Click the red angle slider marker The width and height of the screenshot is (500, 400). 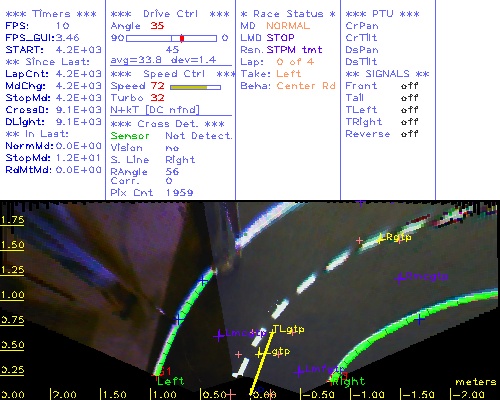pos(182,38)
